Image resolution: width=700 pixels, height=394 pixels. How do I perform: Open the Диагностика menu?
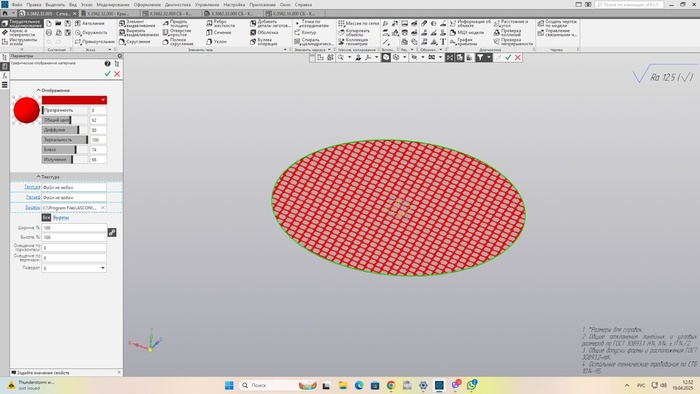(178, 4)
